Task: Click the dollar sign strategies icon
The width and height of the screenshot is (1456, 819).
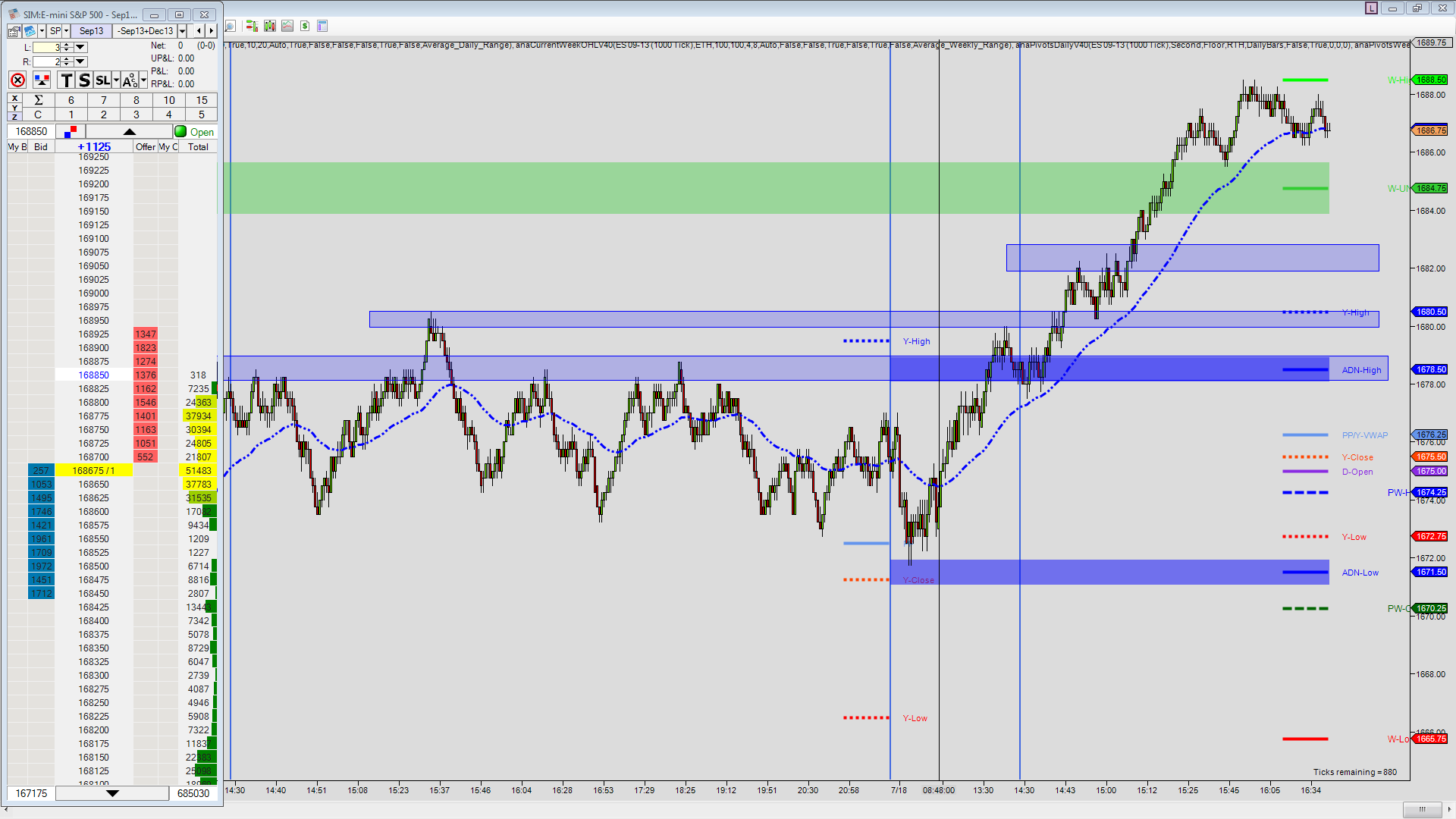Action: (305, 26)
